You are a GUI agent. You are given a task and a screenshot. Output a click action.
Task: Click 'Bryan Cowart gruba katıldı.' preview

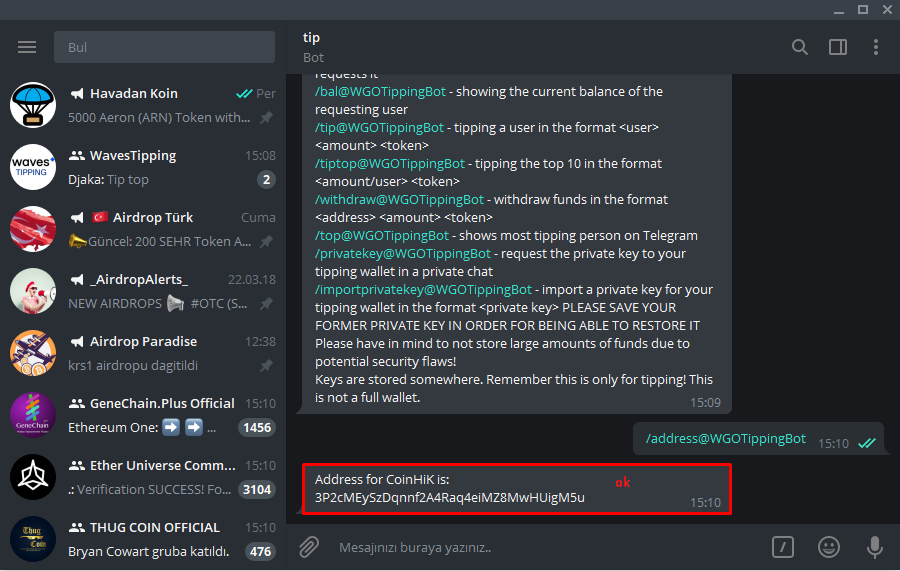coord(149,551)
